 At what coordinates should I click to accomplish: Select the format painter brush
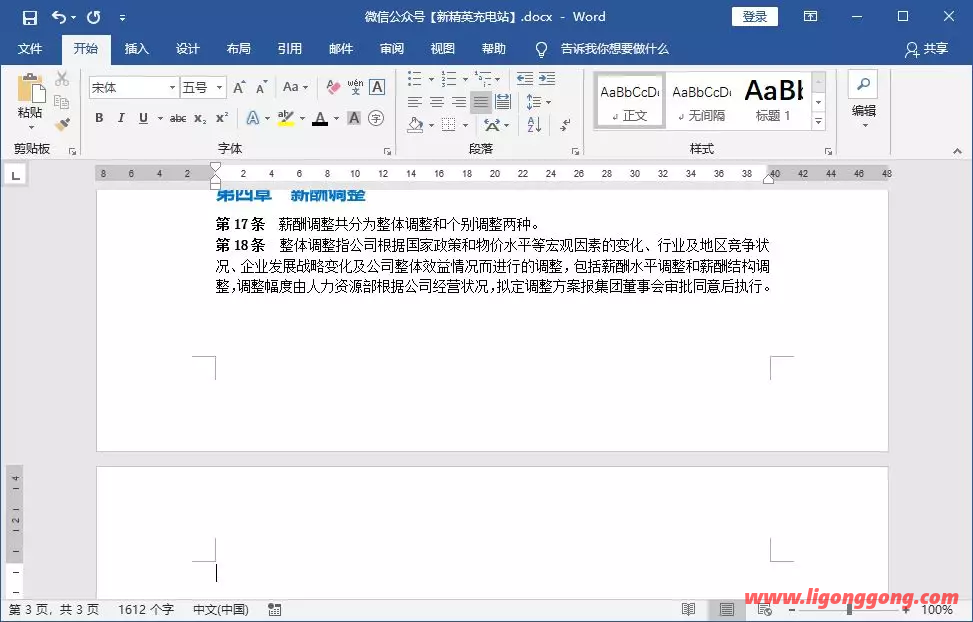(x=62, y=125)
